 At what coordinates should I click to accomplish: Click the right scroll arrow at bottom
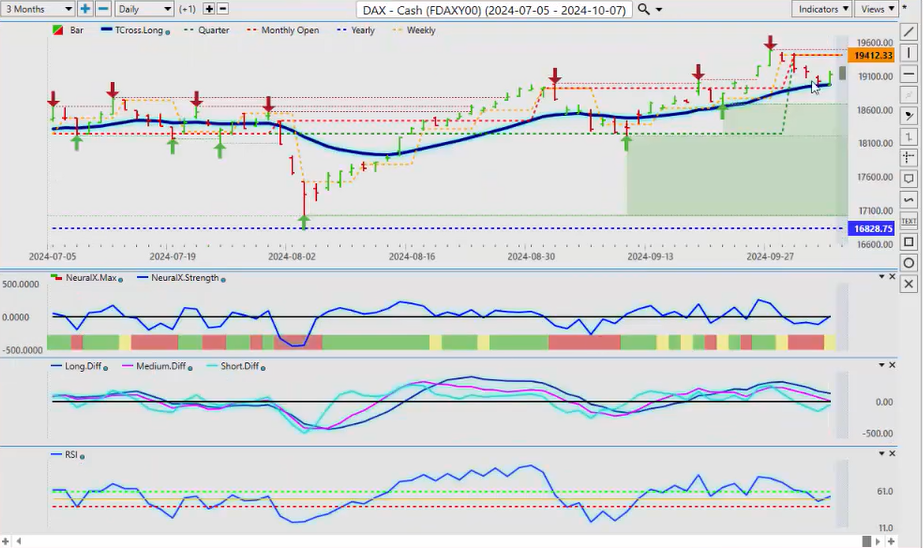pos(878,541)
